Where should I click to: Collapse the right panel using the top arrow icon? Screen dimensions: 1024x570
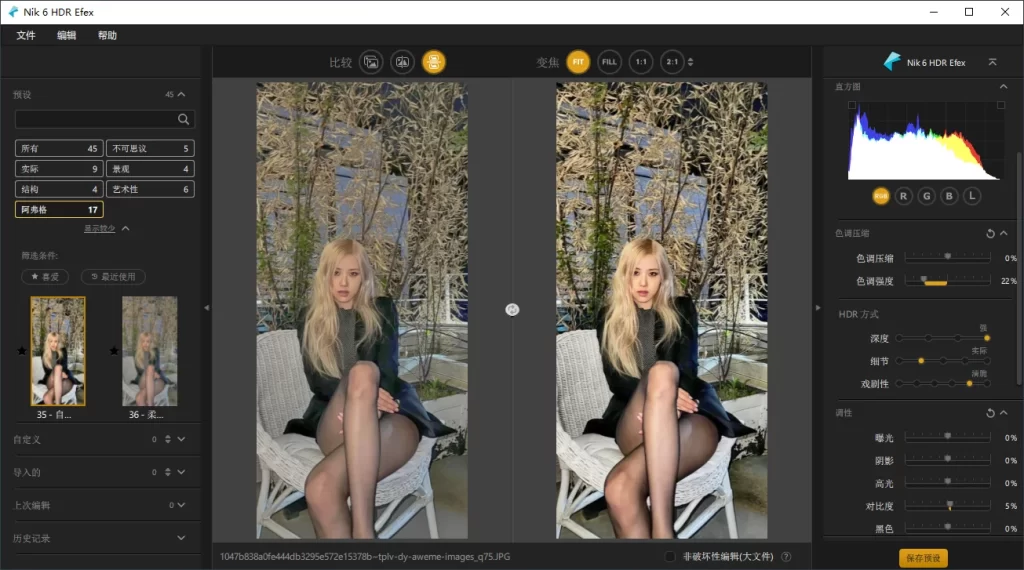pyautogui.click(x=992, y=62)
